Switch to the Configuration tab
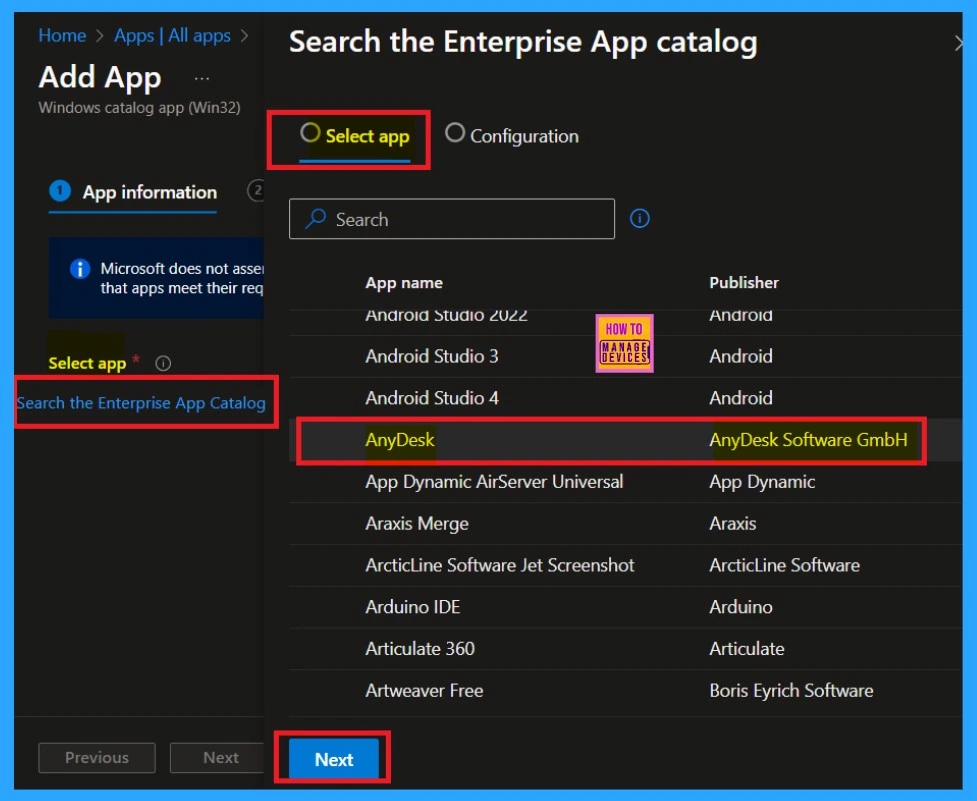The image size is (977, 801). (512, 136)
